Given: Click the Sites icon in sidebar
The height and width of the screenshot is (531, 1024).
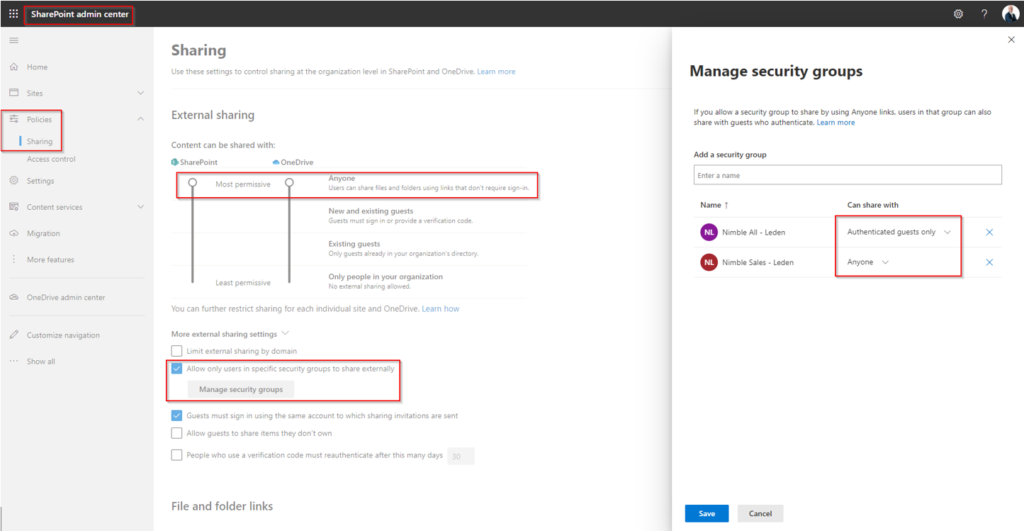Looking at the screenshot, I should [14, 93].
